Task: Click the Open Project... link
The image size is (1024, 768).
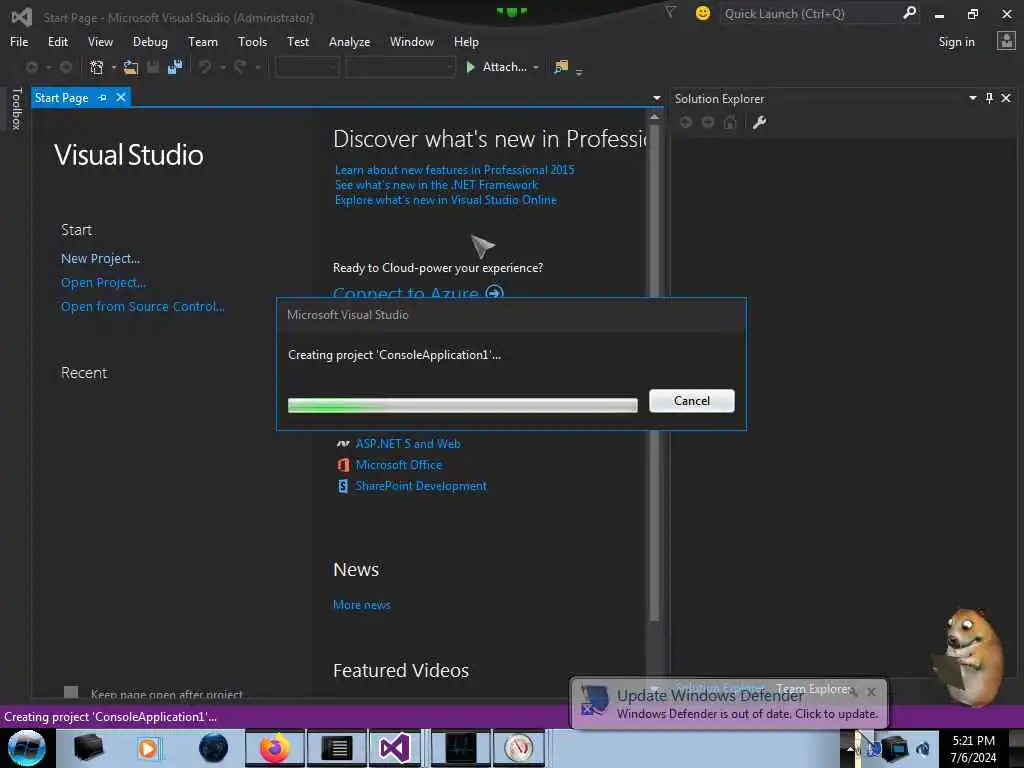Action: click(103, 283)
